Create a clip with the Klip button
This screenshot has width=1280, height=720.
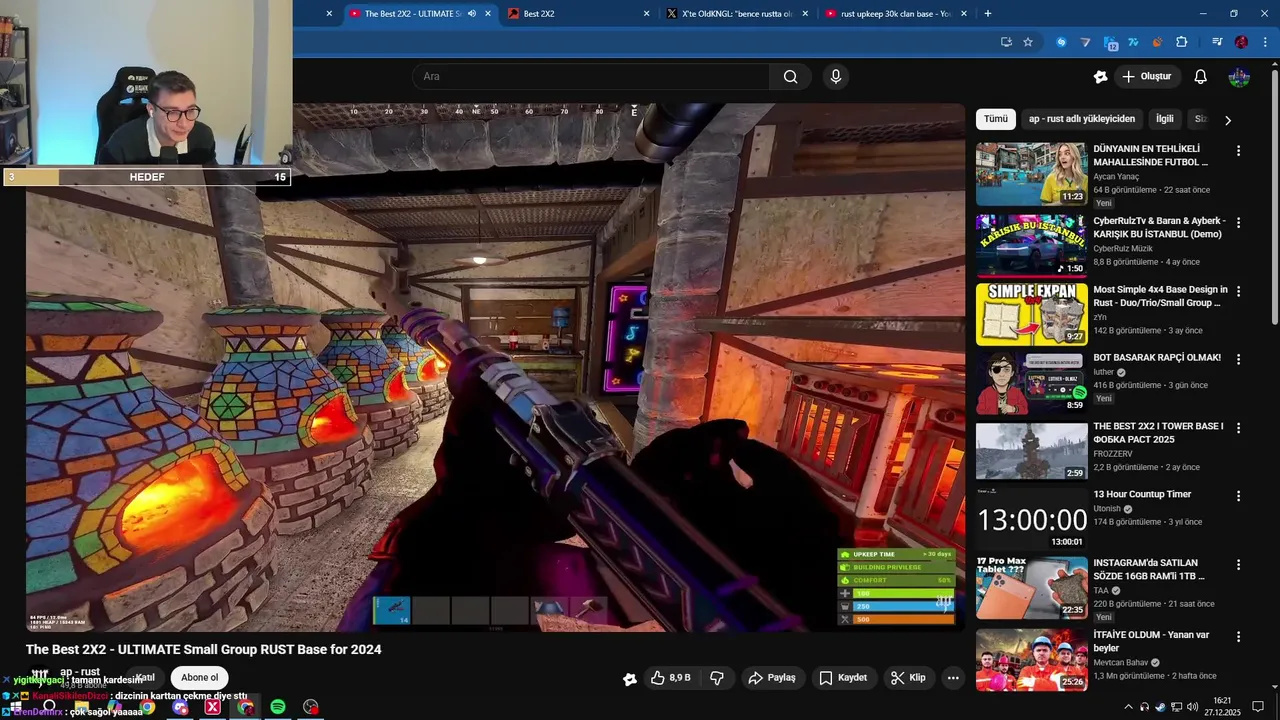coord(909,677)
